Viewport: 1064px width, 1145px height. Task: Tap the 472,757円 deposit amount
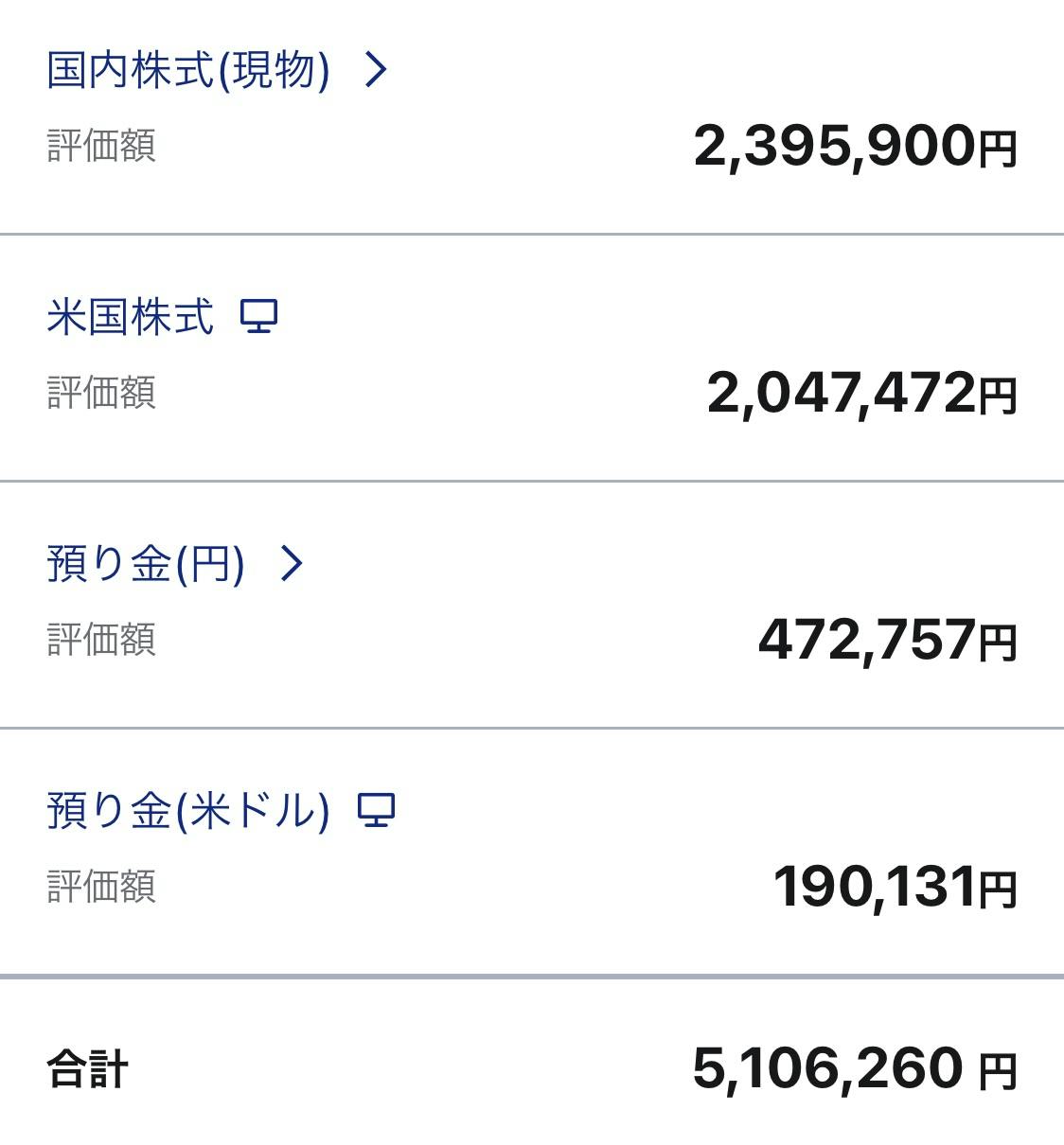[x=887, y=641]
